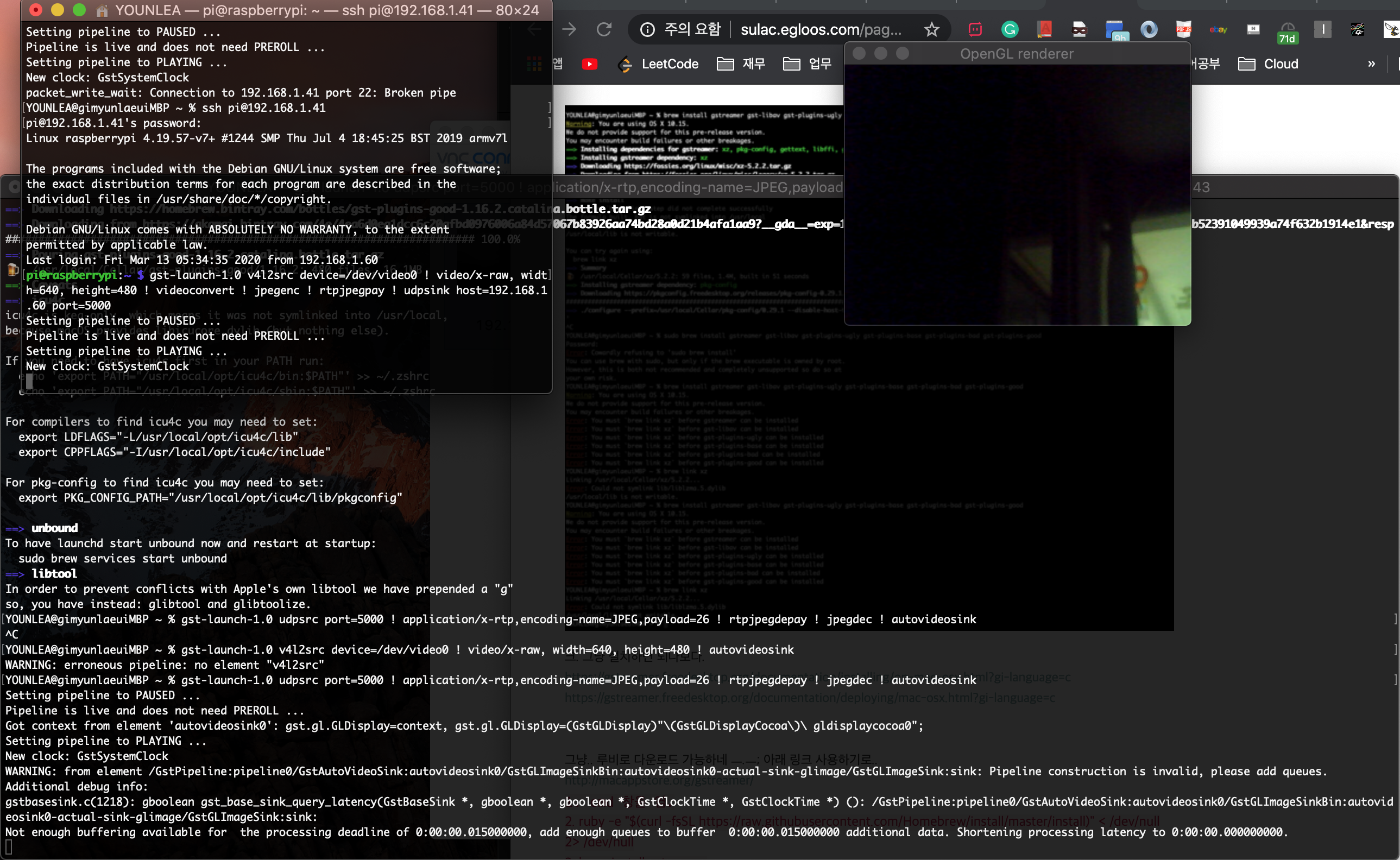Open the PDF JS extension
This screenshot has height=860, width=1400.
click(x=1184, y=29)
